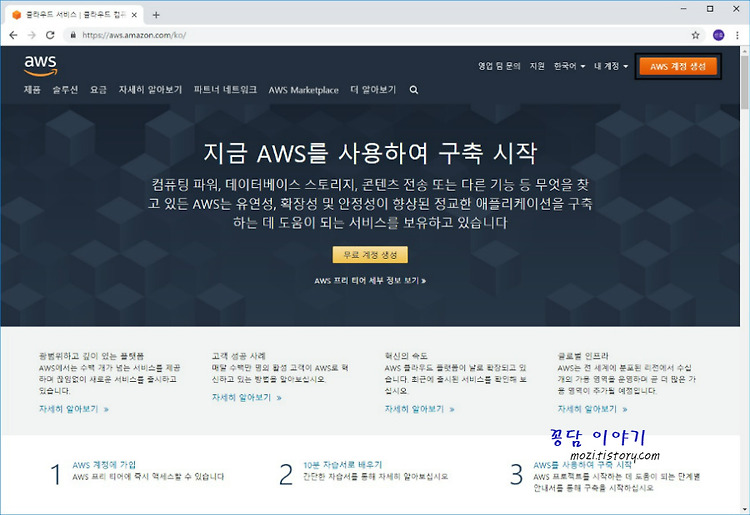750x515 pixels.
Task: Click AWS 프리 티어 세부 정보 보기 link
Action: coord(370,281)
